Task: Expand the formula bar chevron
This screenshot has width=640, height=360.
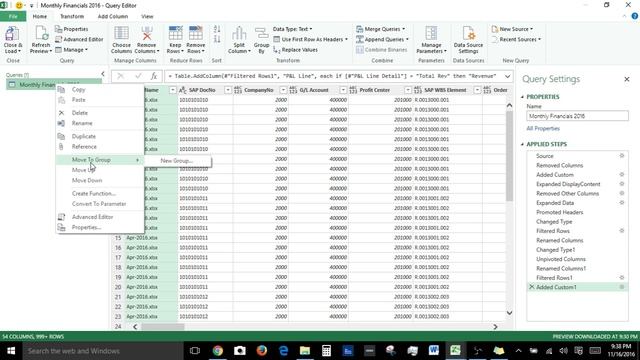Action: click(x=507, y=76)
